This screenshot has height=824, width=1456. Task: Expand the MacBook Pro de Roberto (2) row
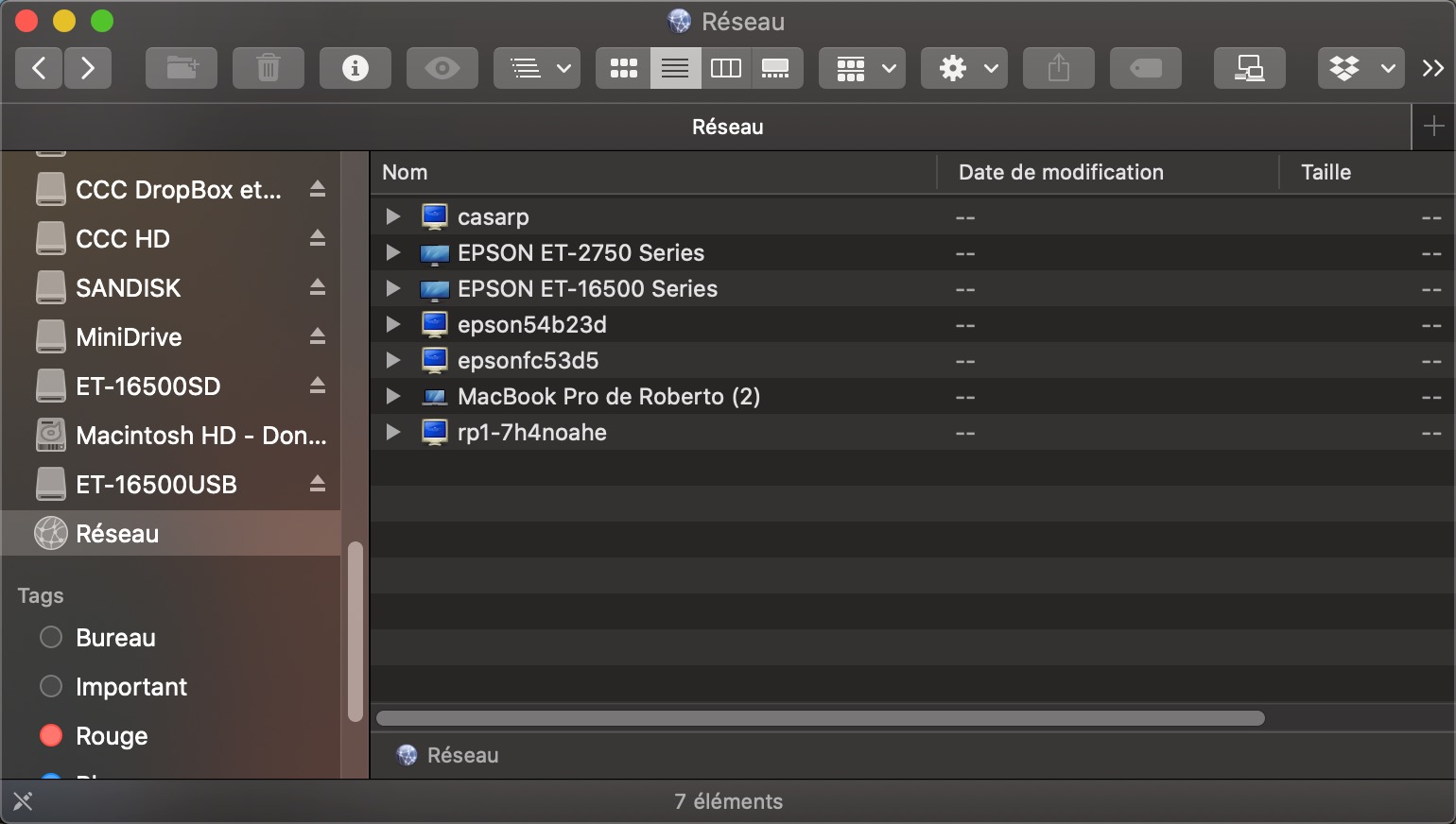pyautogui.click(x=393, y=397)
